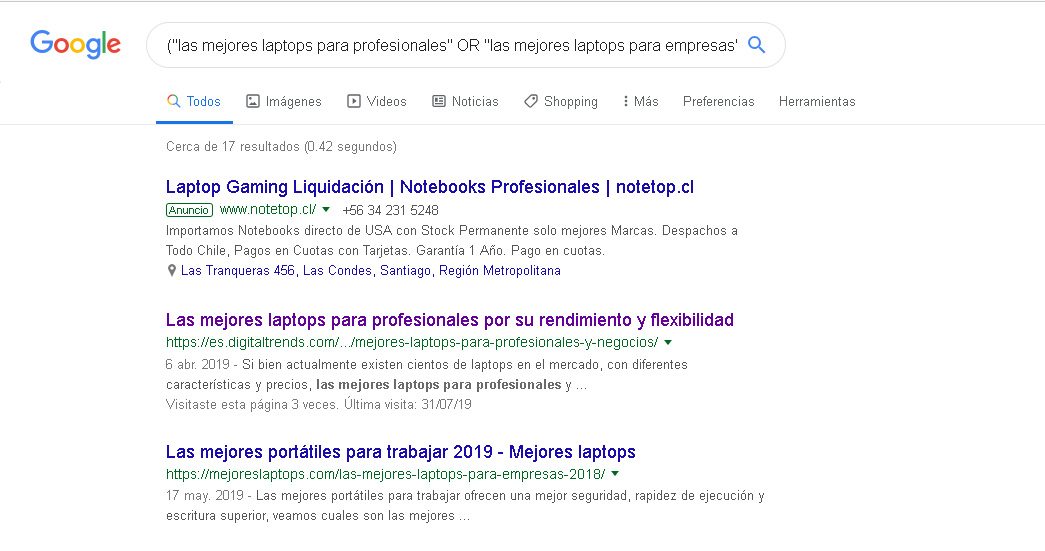Viewport: 1045px width, 551px height.
Task: Click inside the Google search box
Action: (445, 45)
